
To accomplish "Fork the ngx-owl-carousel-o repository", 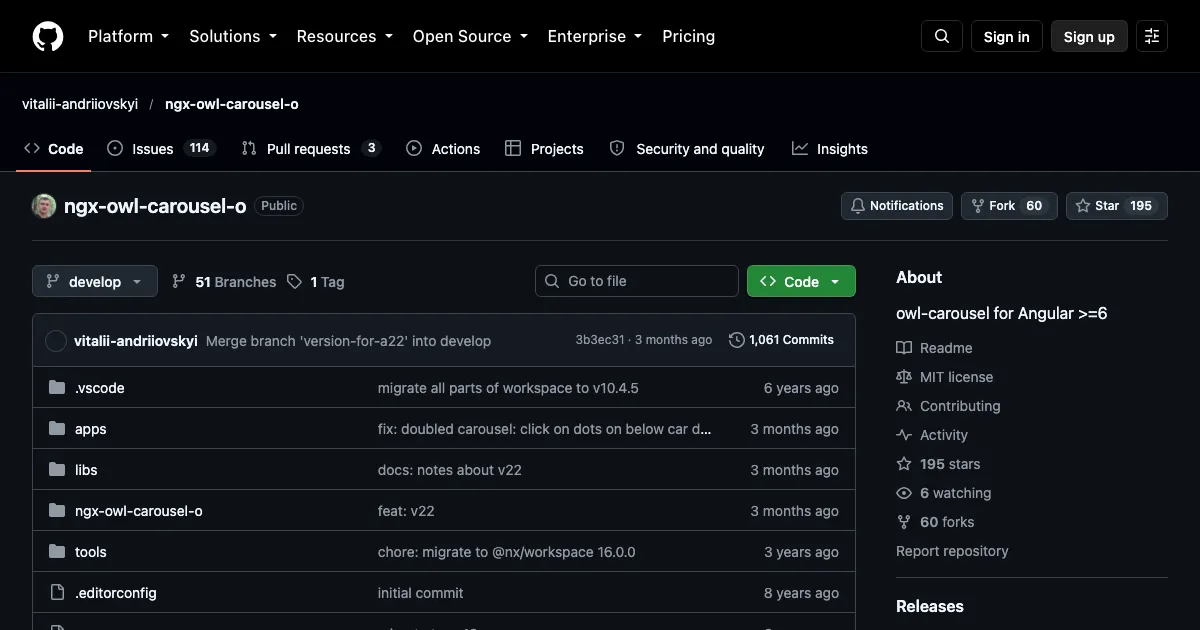I will pyautogui.click(x=1009, y=206).
